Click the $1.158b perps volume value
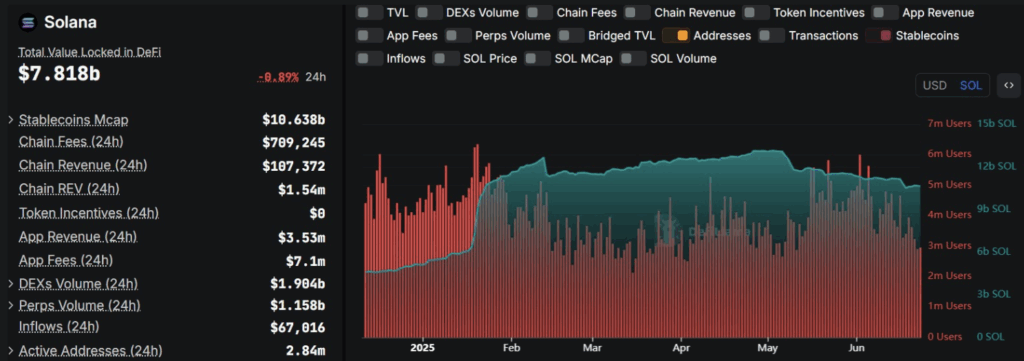The height and width of the screenshot is (361, 1024). (x=297, y=306)
